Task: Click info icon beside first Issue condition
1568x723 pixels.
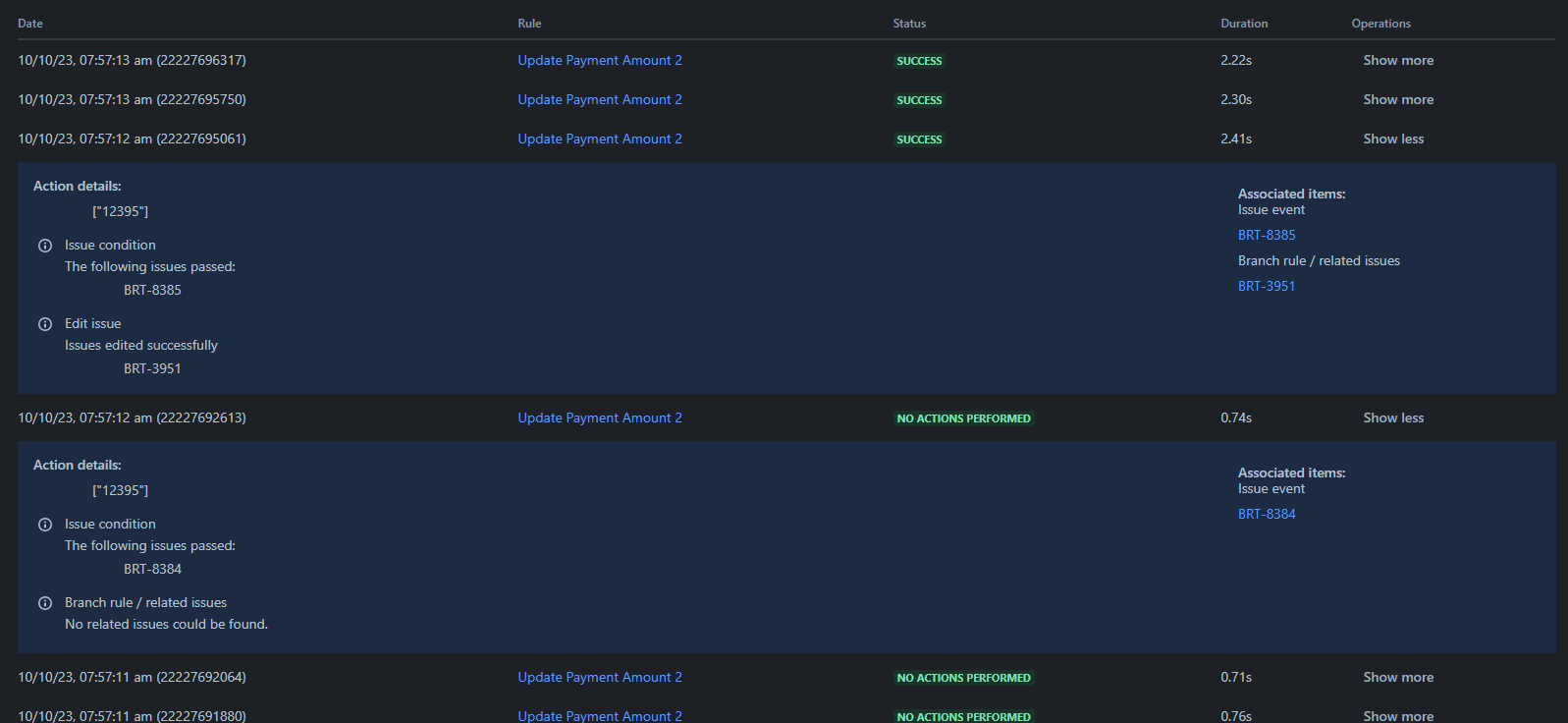Action: (x=45, y=246)
